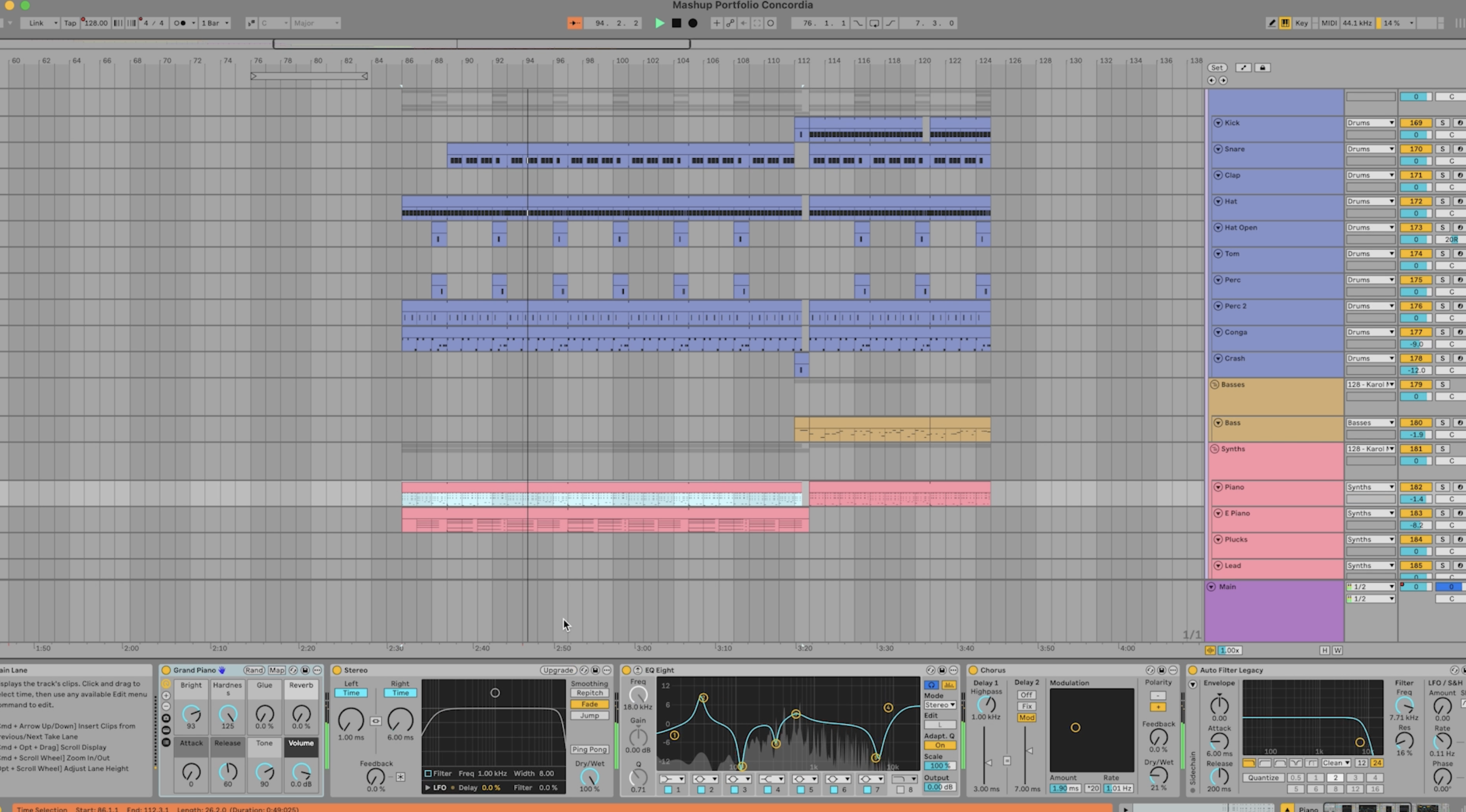Click Hat Open pan control showing 20R
The height and width of the screenshot is (812, 1466).
(1450, 239)
